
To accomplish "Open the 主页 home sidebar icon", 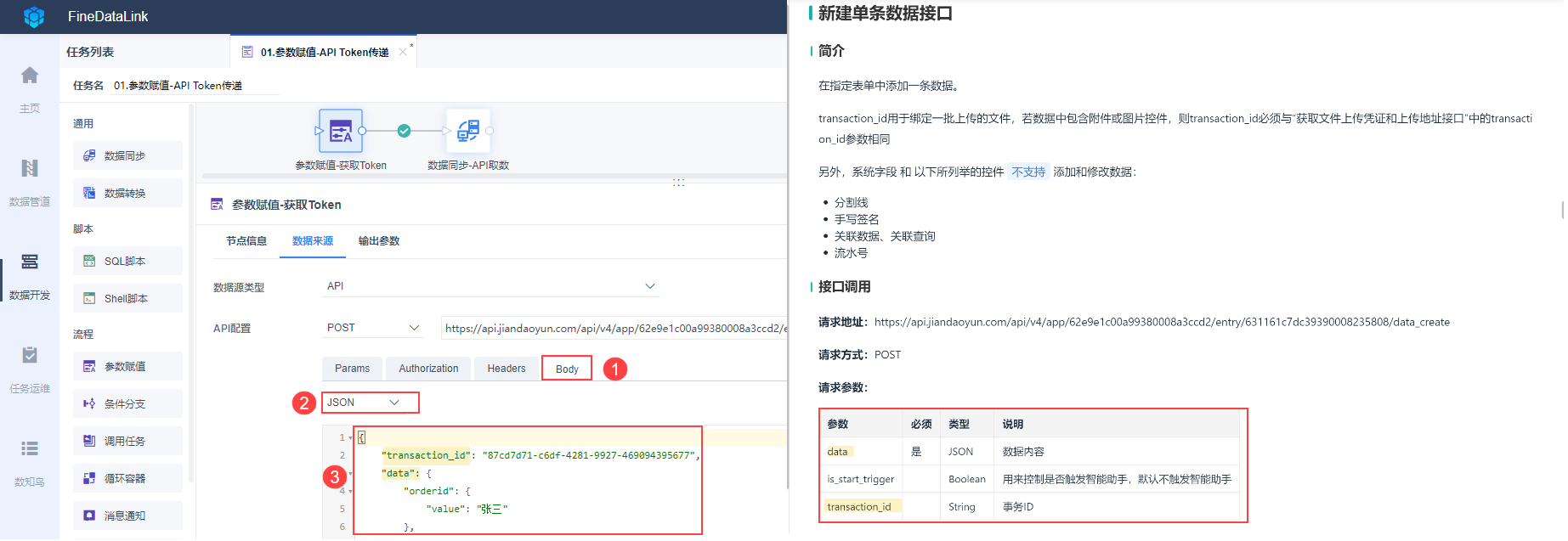I will [30, 76].
